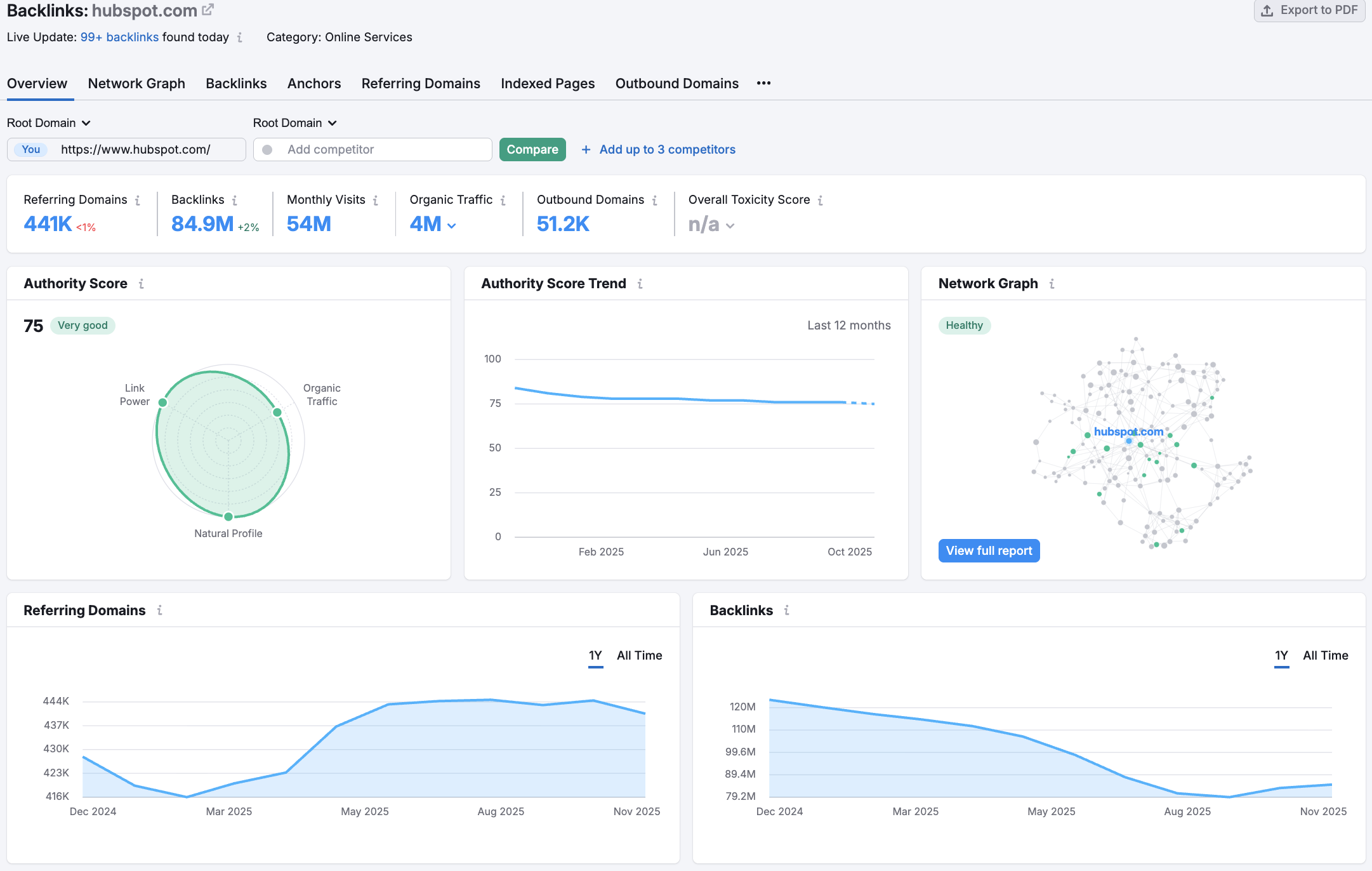Click View full report button

tap(989, 550)
